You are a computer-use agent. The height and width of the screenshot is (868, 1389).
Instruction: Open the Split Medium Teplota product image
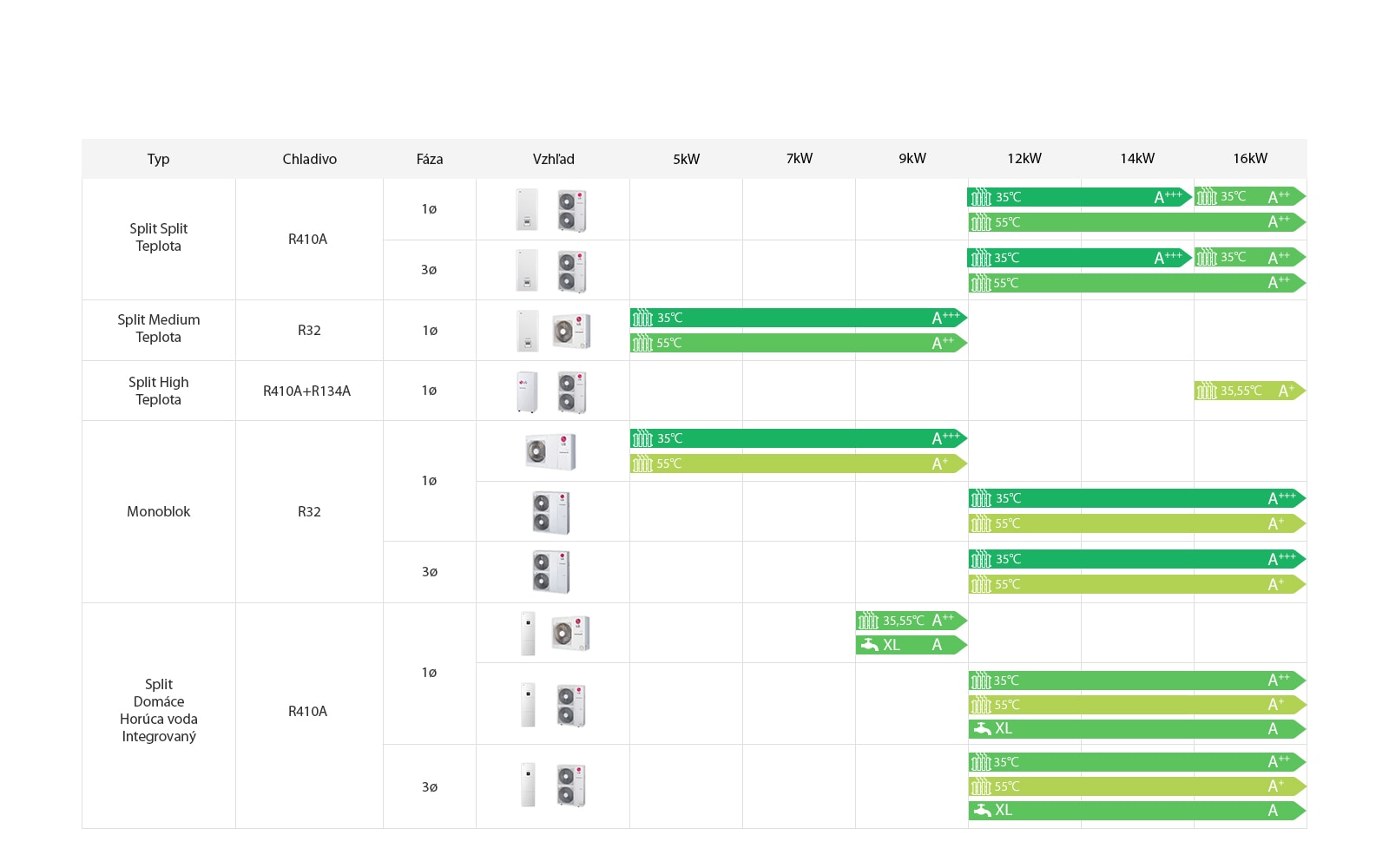553,331
